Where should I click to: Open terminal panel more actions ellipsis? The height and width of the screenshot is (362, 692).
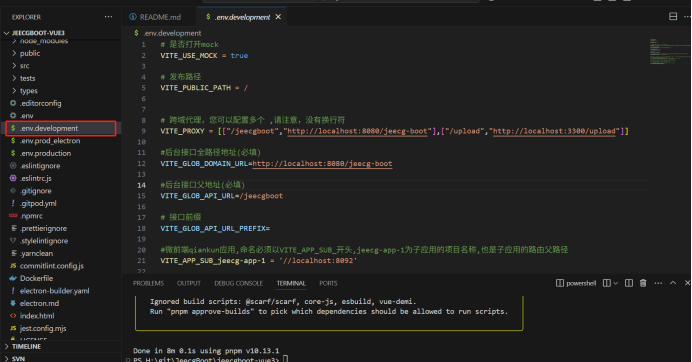(658, 283)
